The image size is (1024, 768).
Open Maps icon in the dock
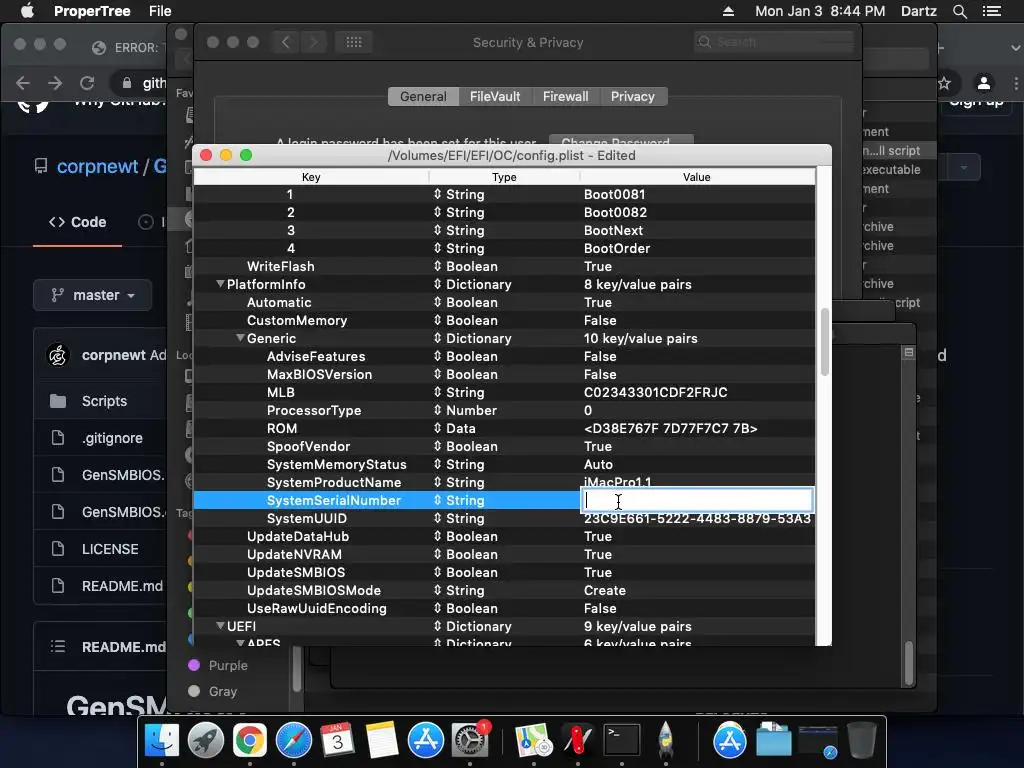[533, 741]
